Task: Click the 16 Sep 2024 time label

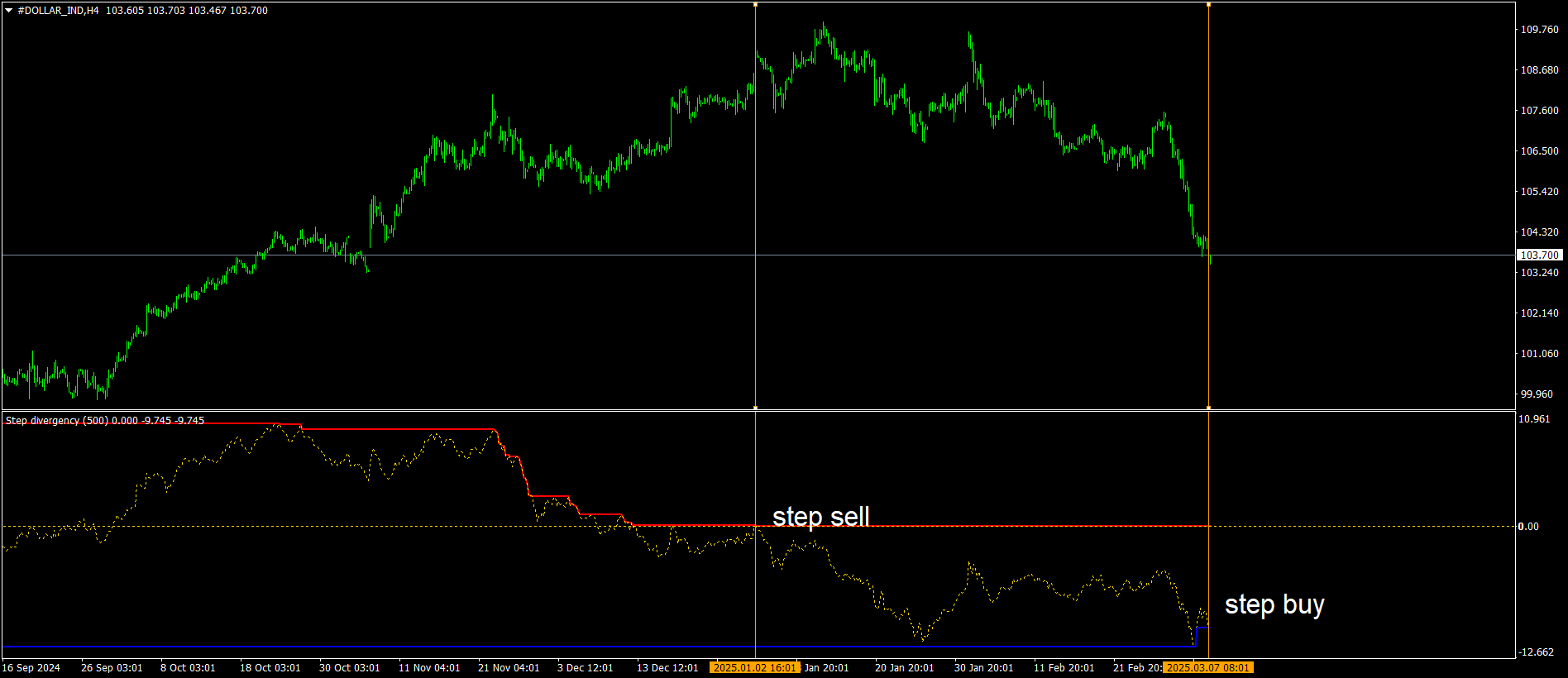Action: pos(31,668)
